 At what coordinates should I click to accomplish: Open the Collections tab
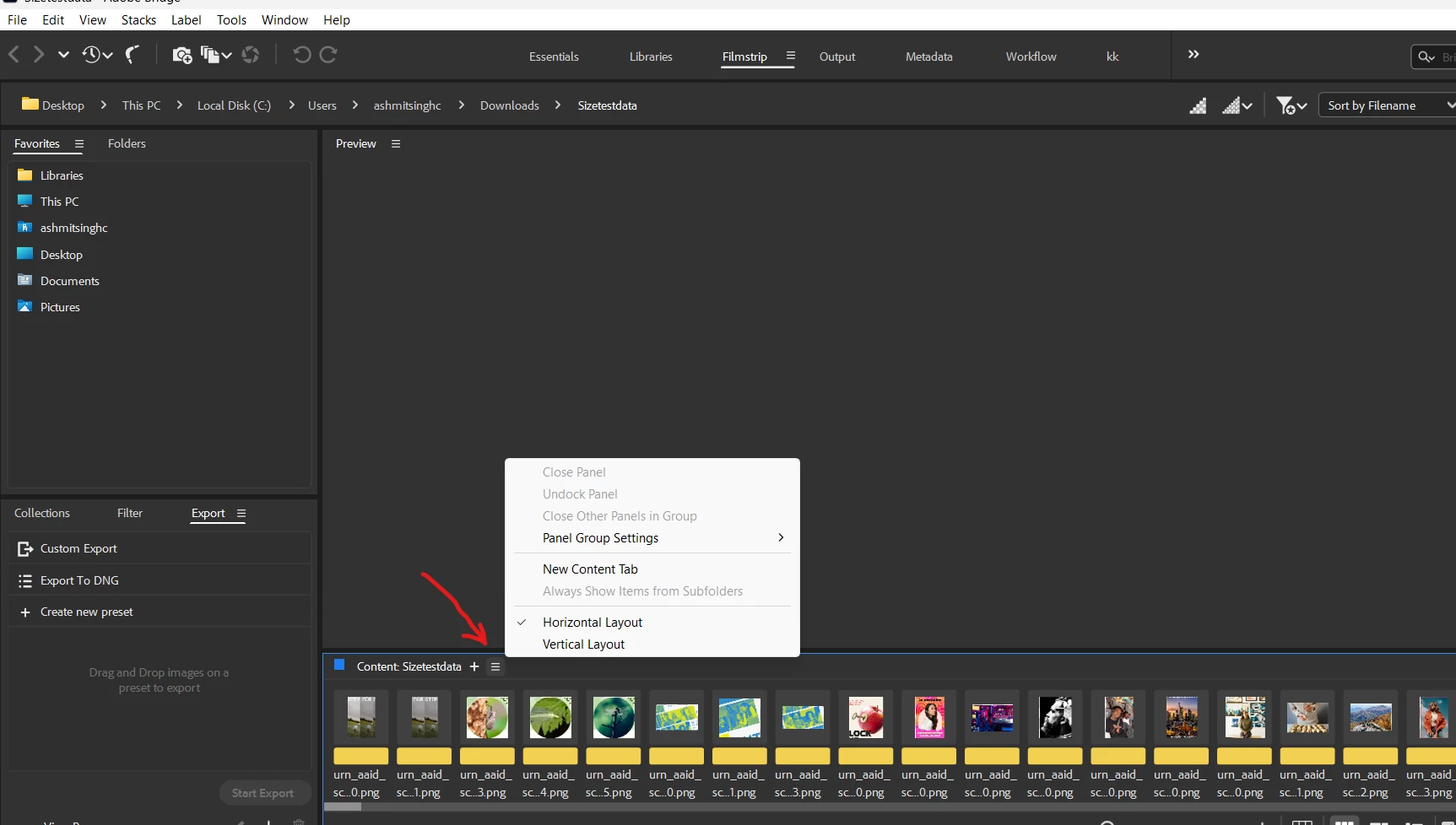pyautogui.click(x=42, y=514)
